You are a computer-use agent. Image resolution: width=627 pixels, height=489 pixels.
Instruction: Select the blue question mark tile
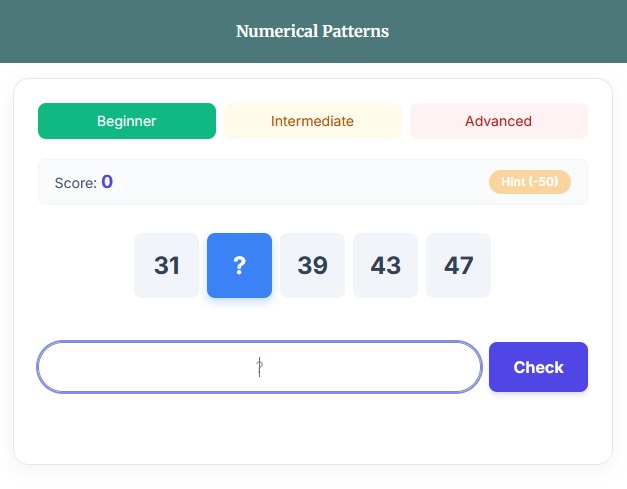[x=239, y=266]
